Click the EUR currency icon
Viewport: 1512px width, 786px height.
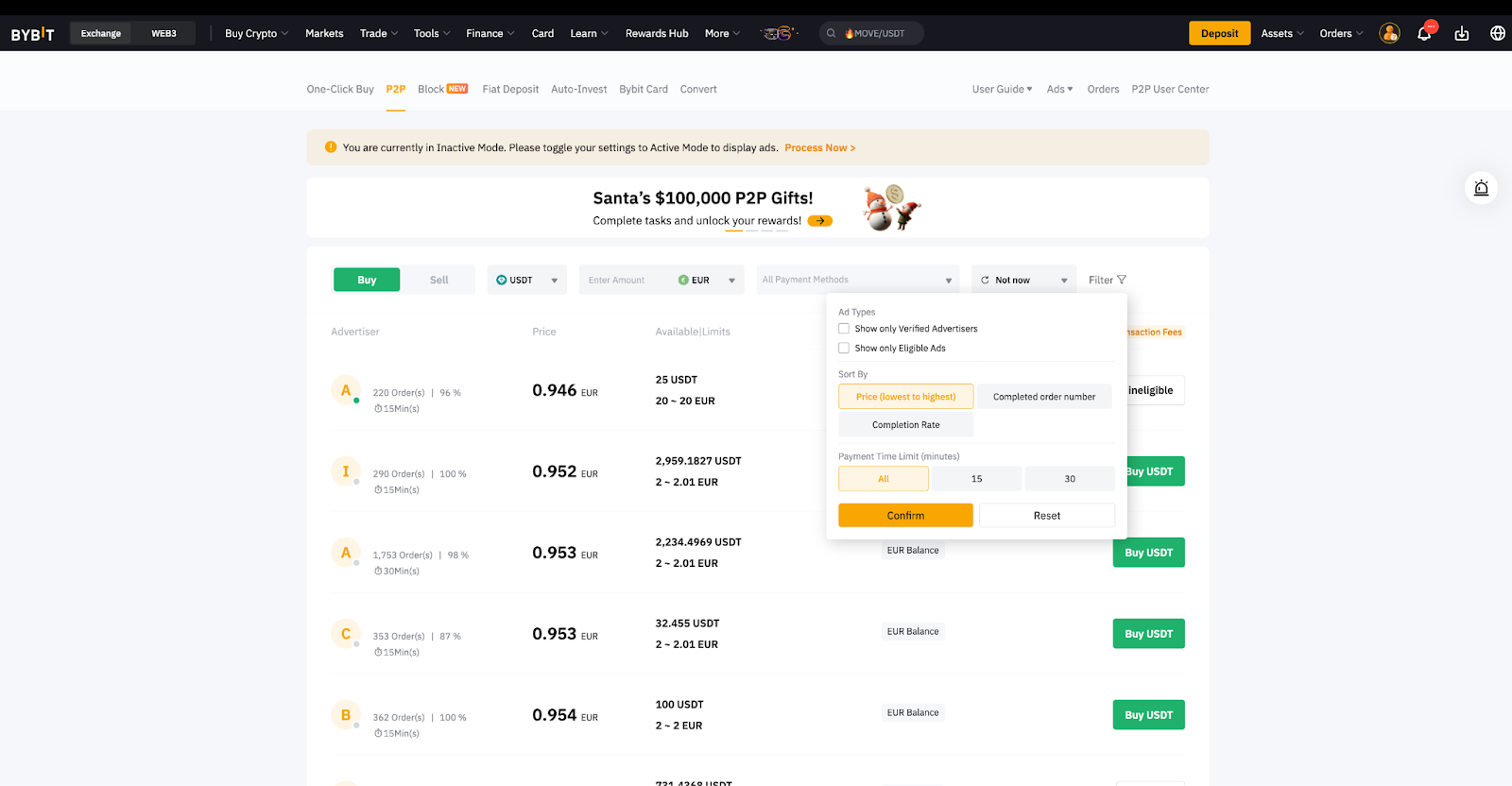click(x=683, y=280)
